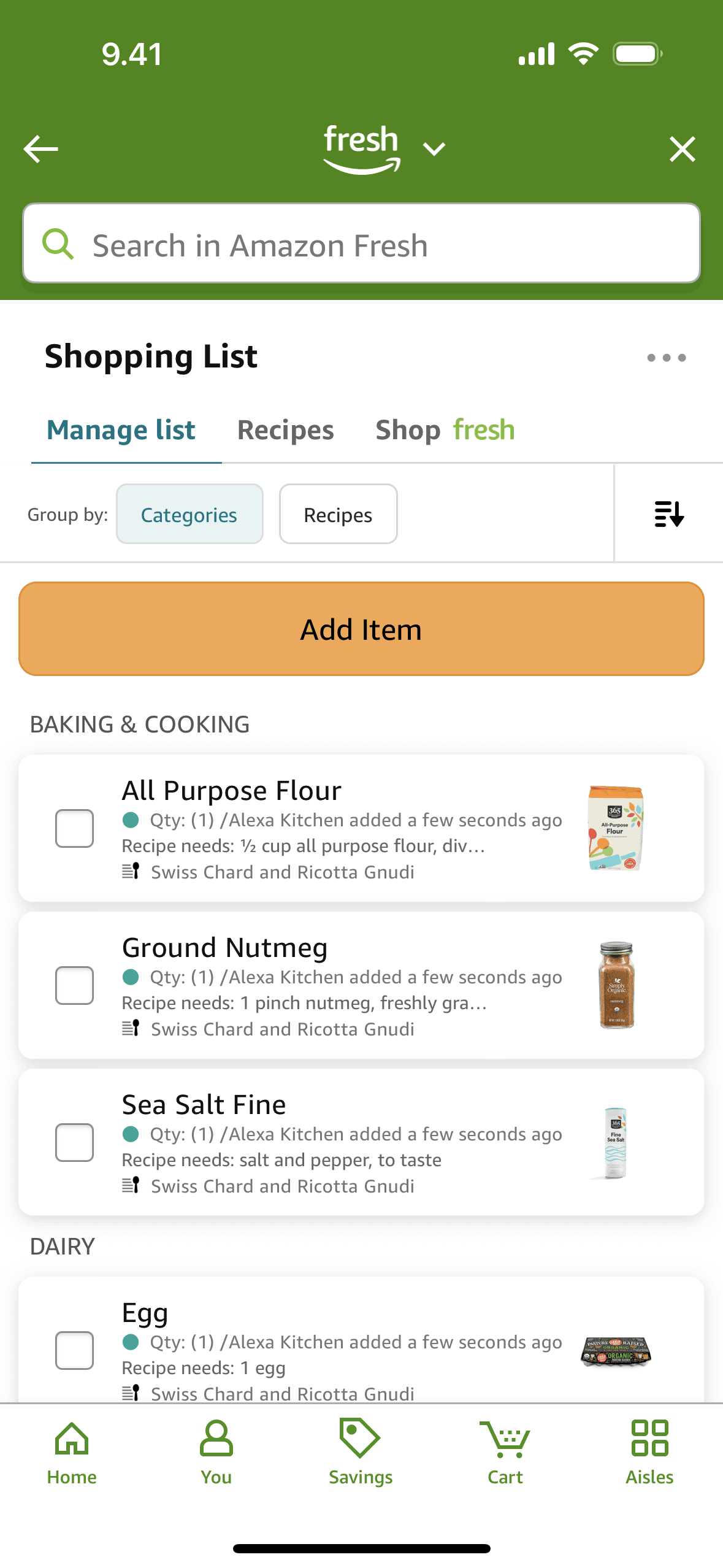Expand the fresh store dropdown chevron

tap(434, 149)
